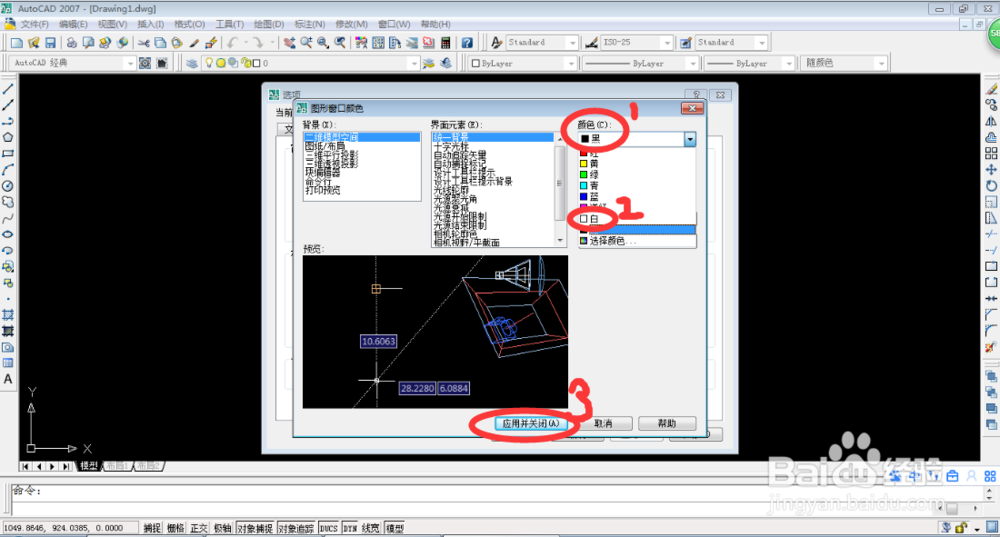Select 图纸/布局 in background list
Viewport: 1000px width, 537px height.
[x=323, y=146]
